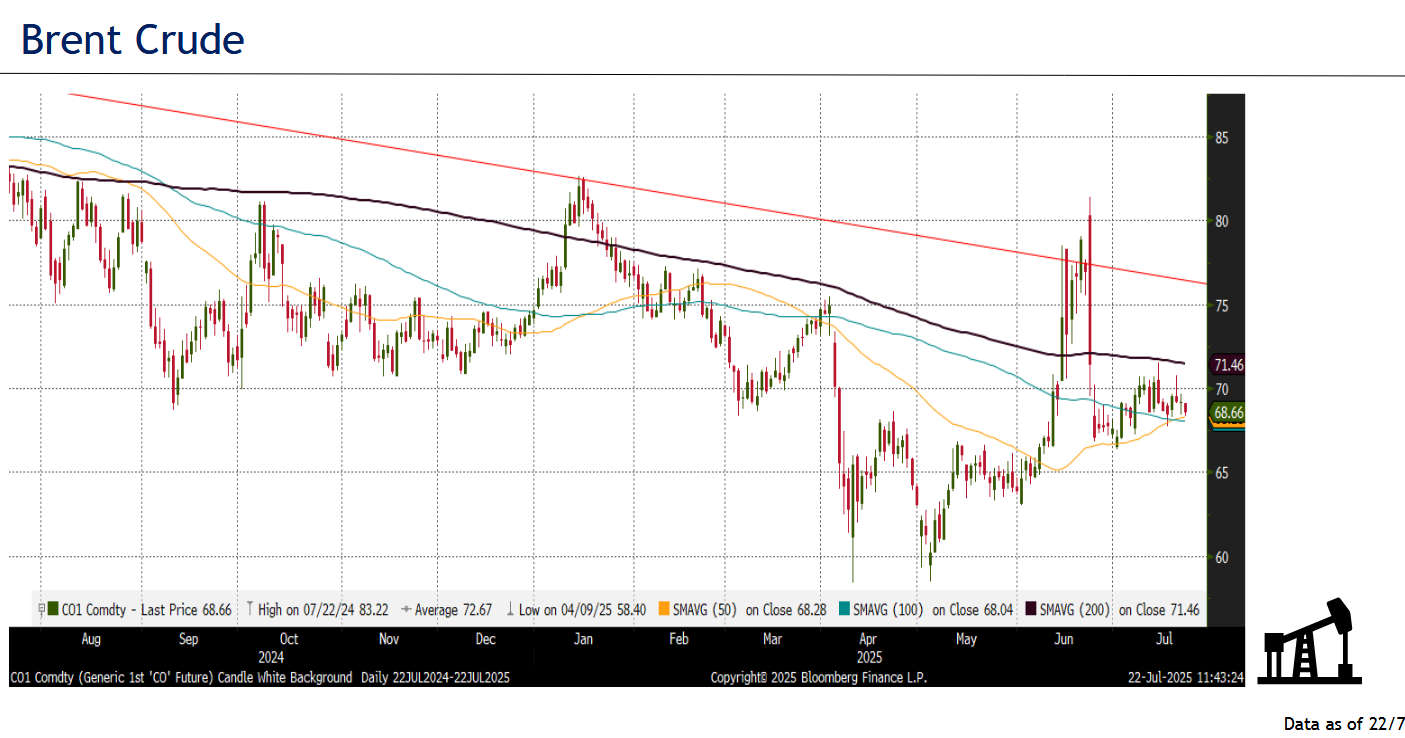
Task: Click the Average marker icon in legend
Action: [x=407, y=609]
